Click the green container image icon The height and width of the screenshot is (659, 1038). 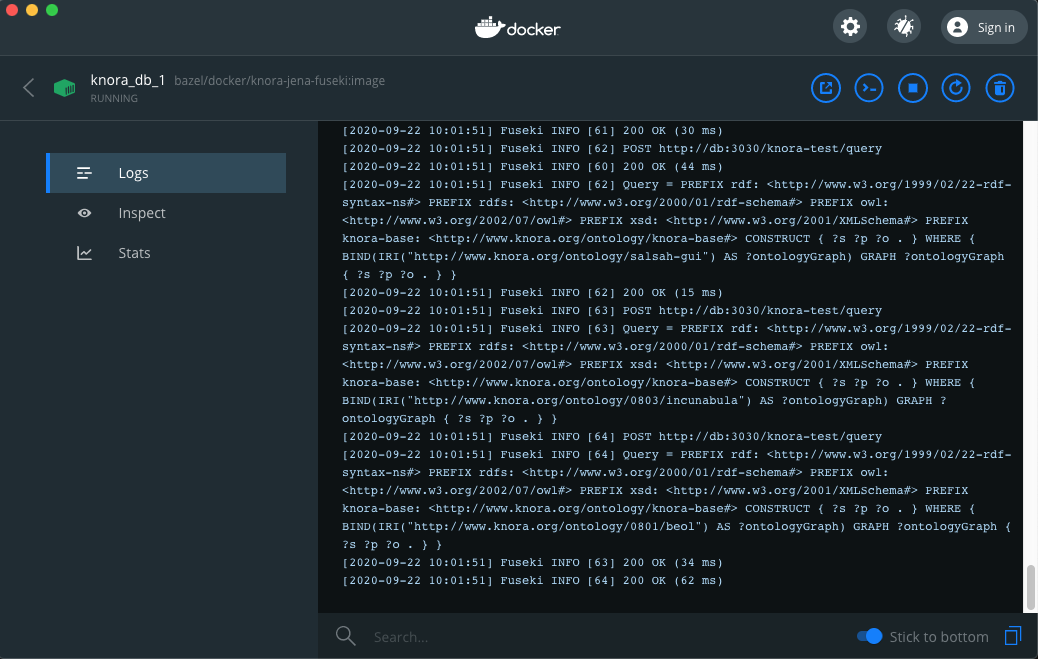tap(64, 87)
